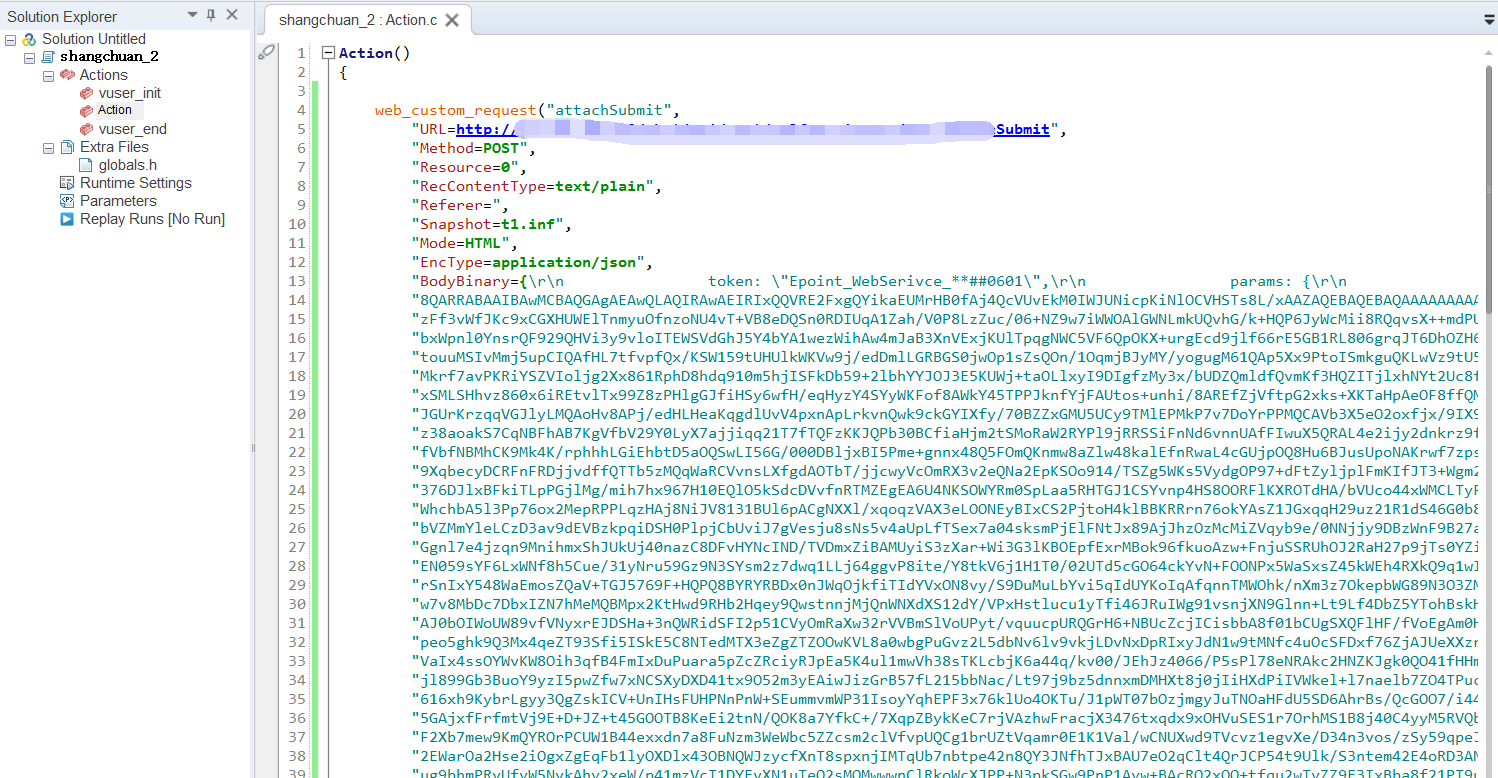Screen dimensions: 1498x778
Task: Click line number 14 in gutter
Action: 296,300
